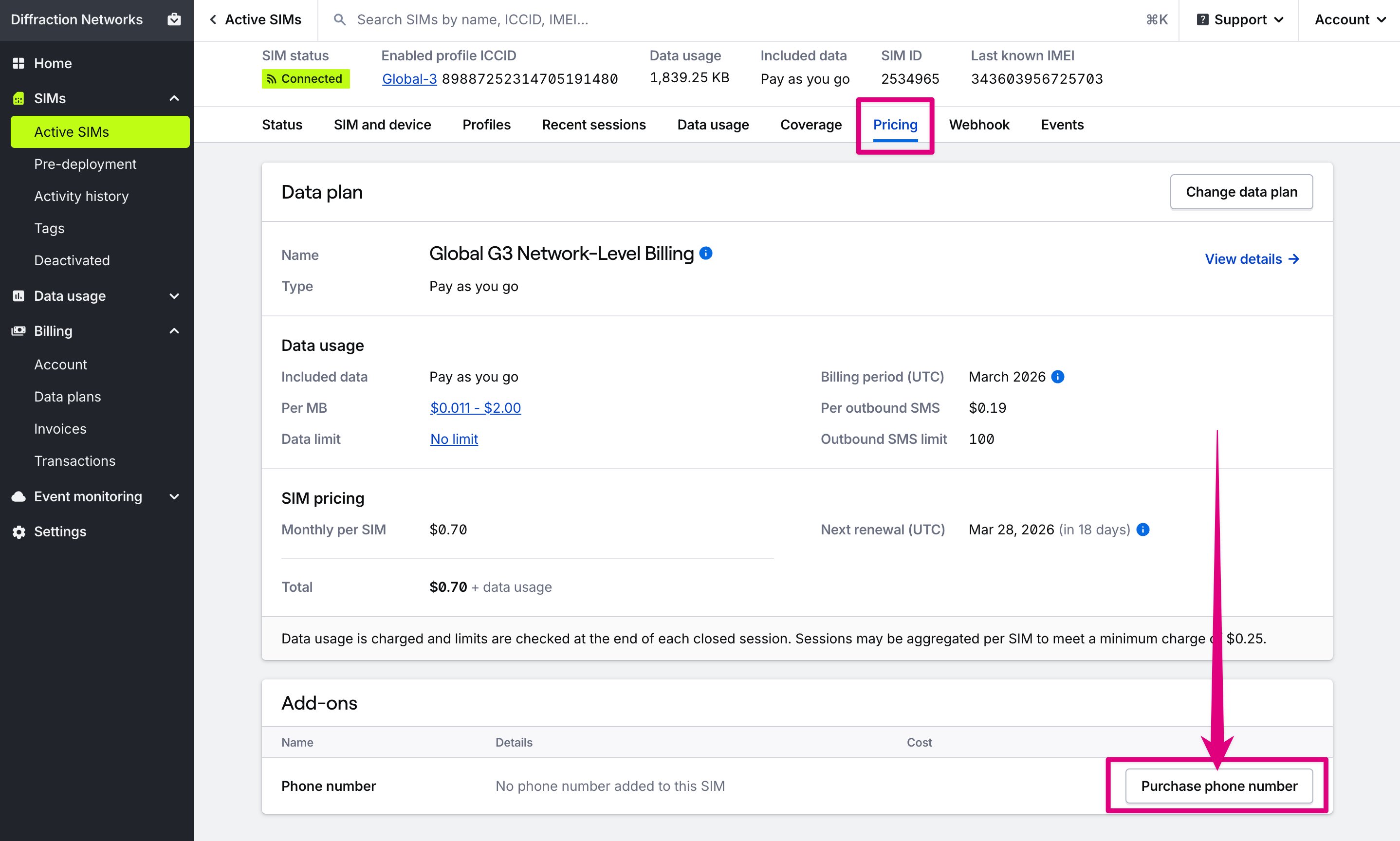1400x841 pixels.
Task: Open the $0.011 - $2.00 per MB link
Action: coord(476,408)
